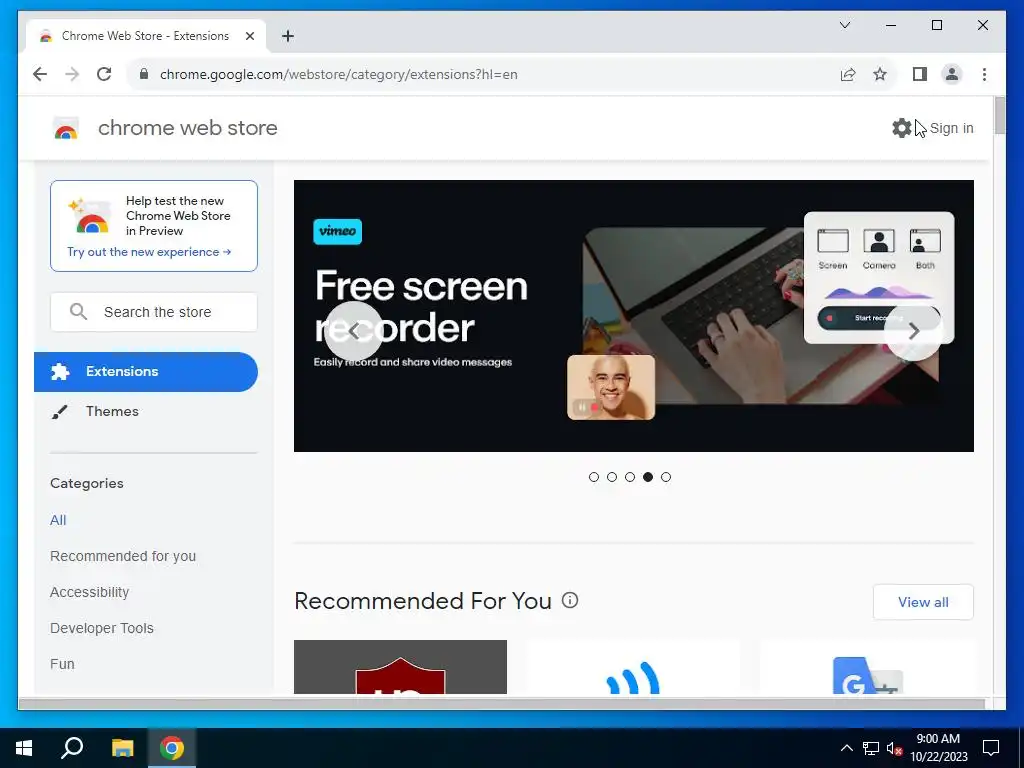Image resolution: width=1024 pixels, height=768 pixels.
Task: Click the View all button
Action: (923, 602)
